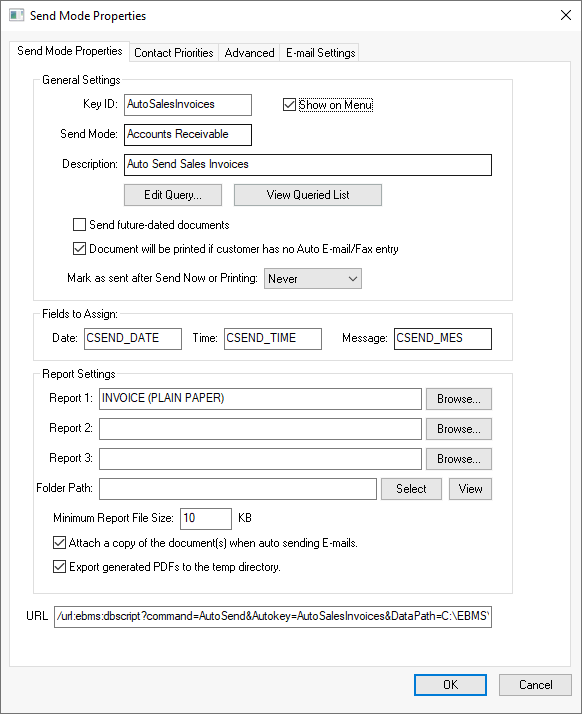
Task: Click the URL text field
Action: [x=273, y=617]
